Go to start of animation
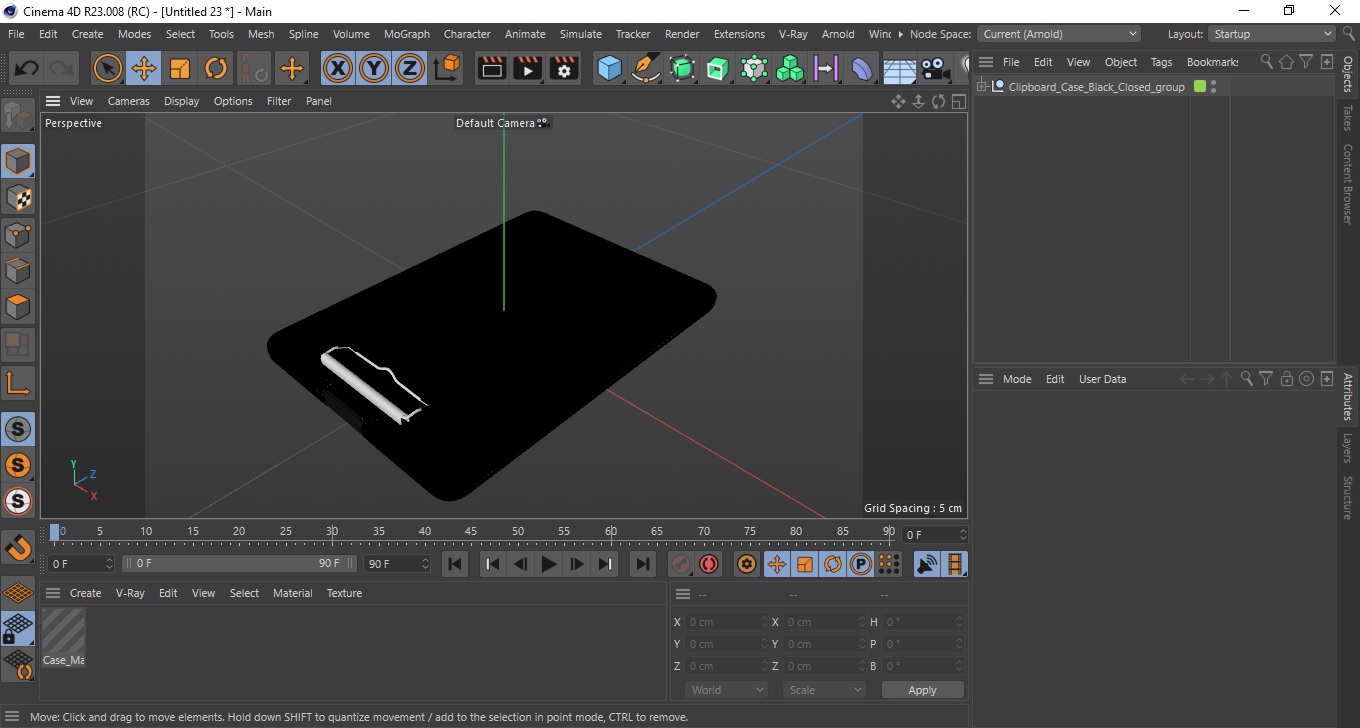 pos(455,564)
